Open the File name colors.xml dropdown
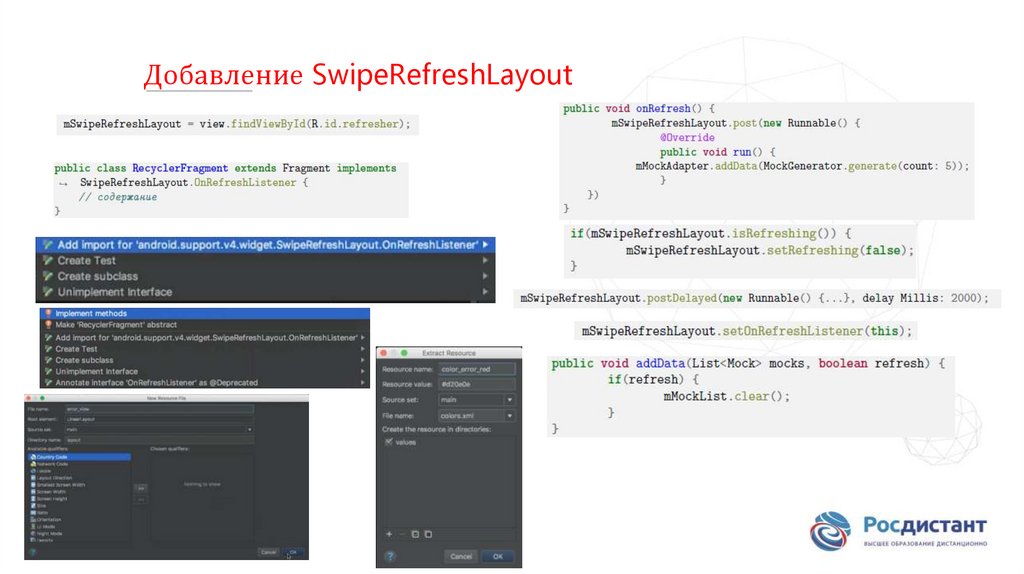 tap(510, 415)
